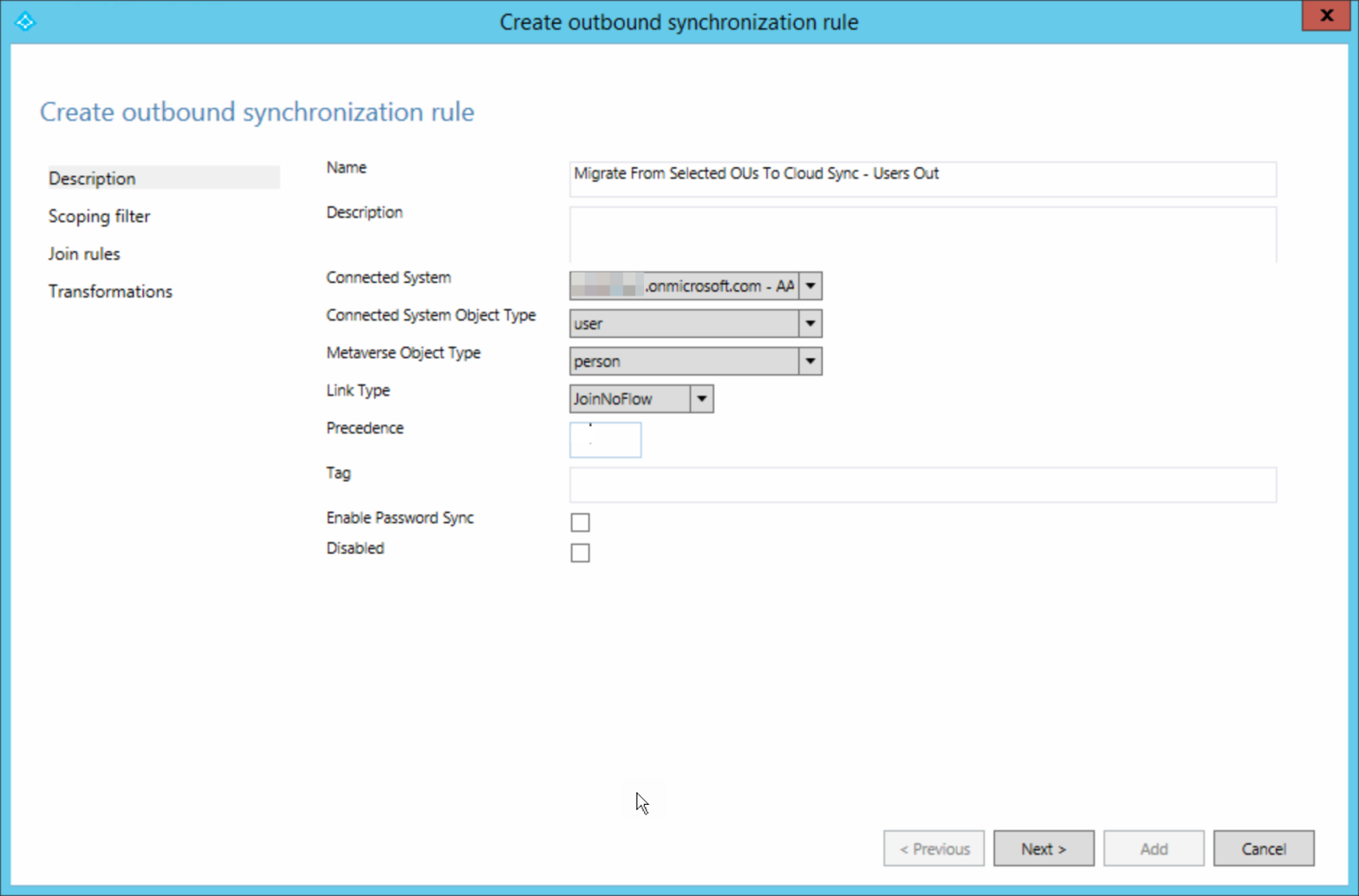Open the Link Type JoinNoFlow dropdown
Screen dimensions: 1359x896
pyautogui.click(x=702, y=399)
